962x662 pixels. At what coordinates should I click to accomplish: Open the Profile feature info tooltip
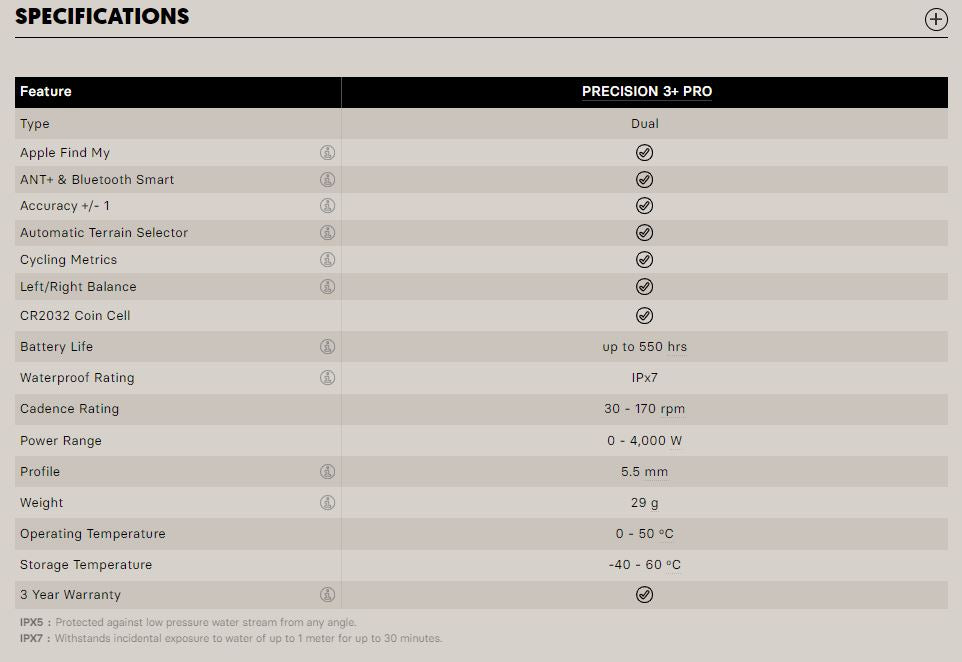pyautogui.click(x=328, y=471)
